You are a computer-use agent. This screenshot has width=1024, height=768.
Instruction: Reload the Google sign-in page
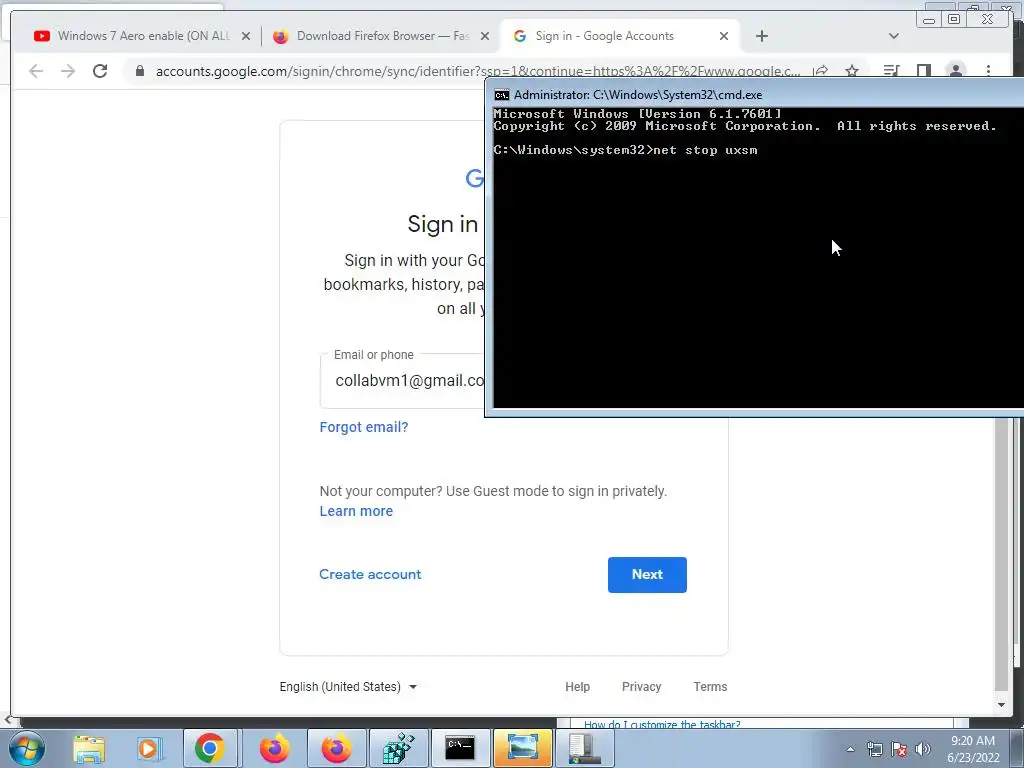click(100, 71)
